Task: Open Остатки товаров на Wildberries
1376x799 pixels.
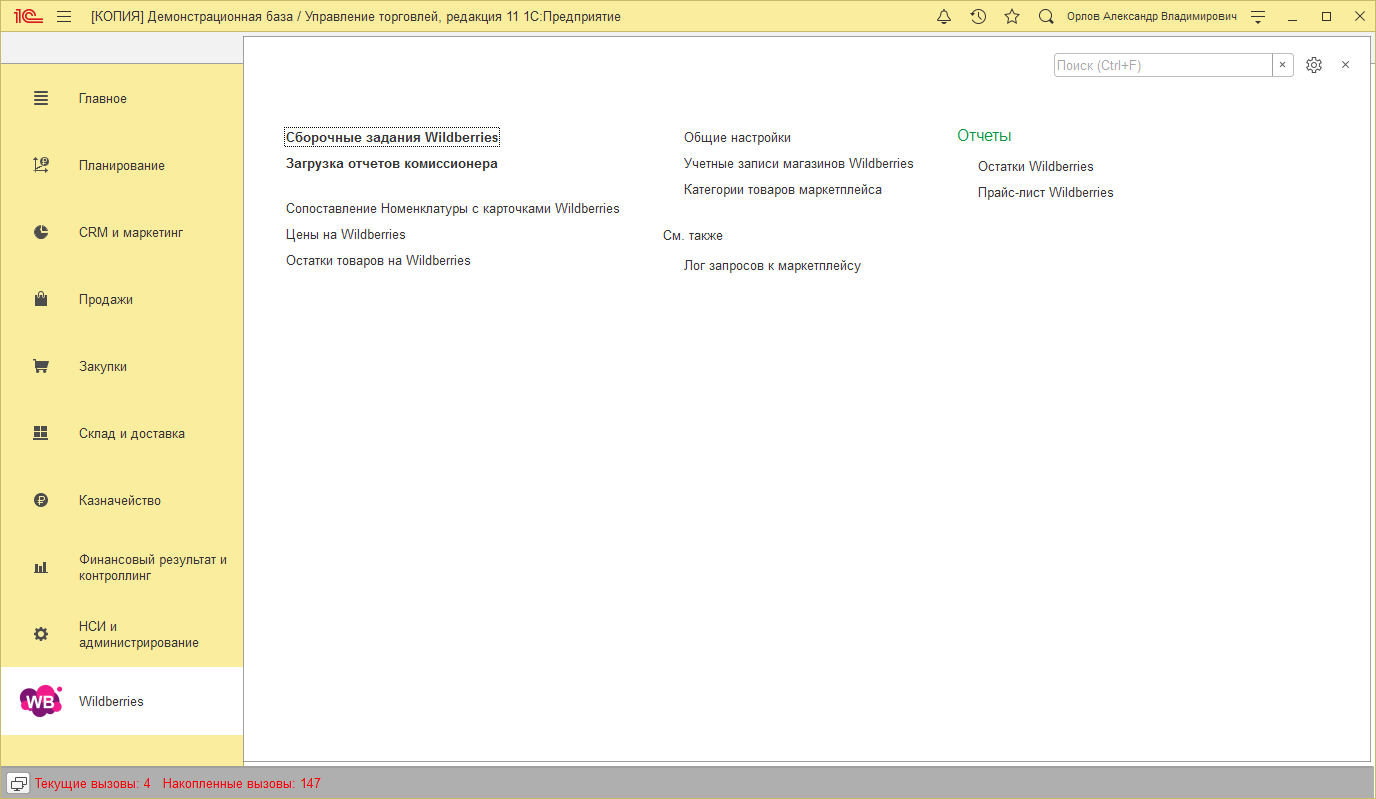Action: point(378,261)
